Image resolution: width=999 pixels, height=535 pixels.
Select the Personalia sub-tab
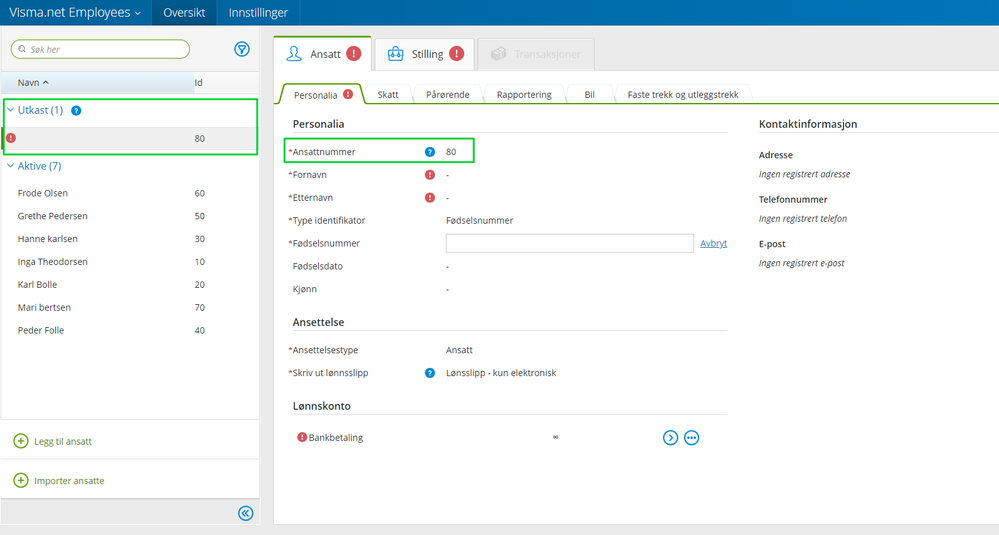(322, 94)
